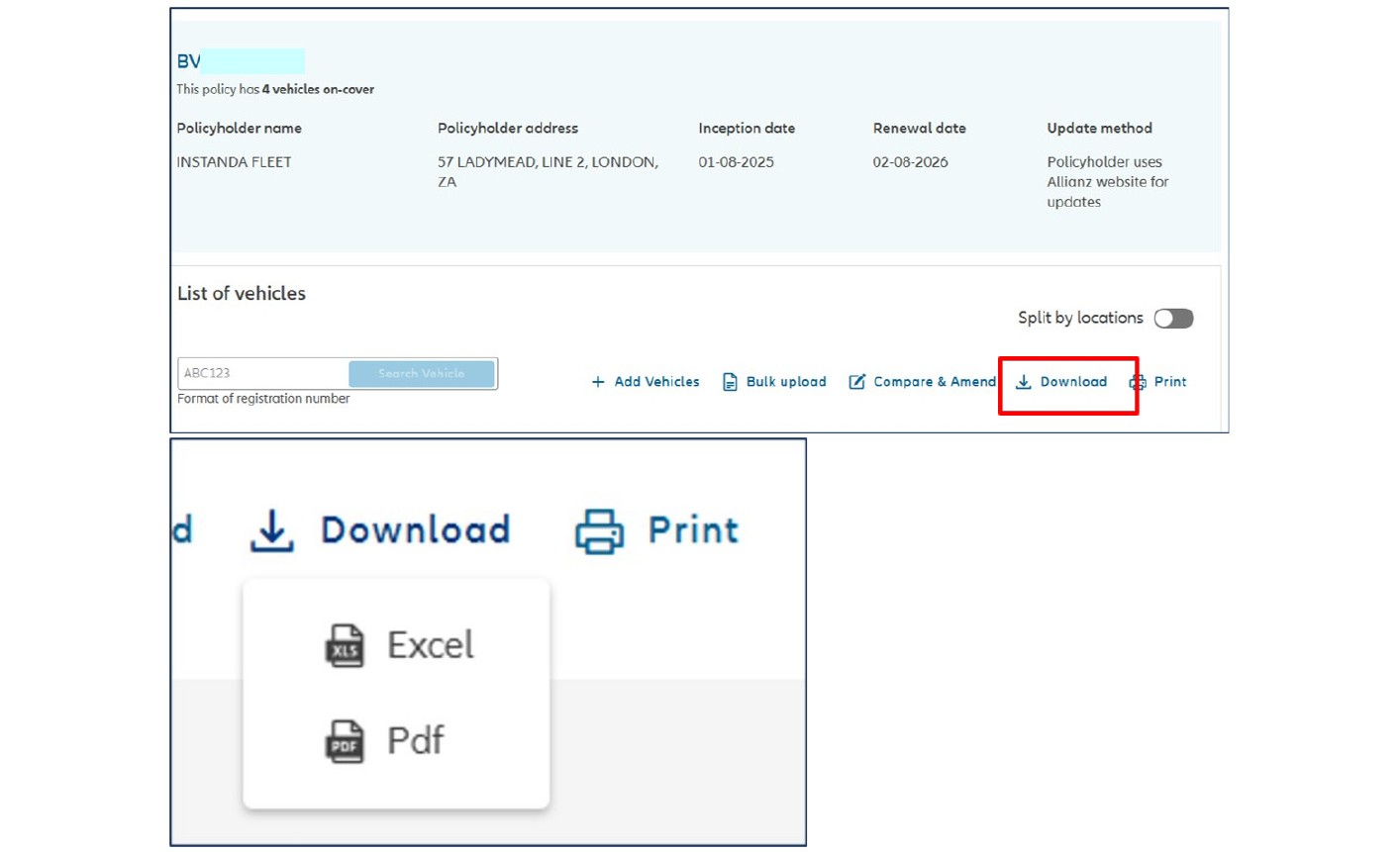Click the XLS file icon in dropdown

[x=345, y=646]
